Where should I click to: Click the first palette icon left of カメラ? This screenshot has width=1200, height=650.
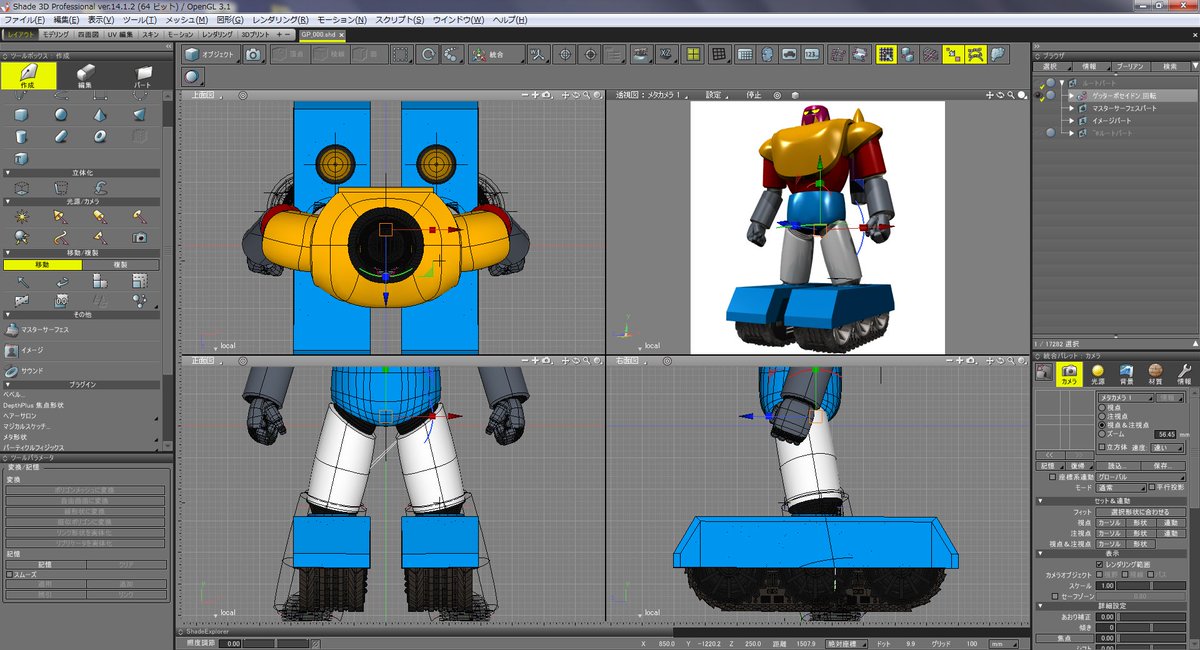click(1043, 374)
